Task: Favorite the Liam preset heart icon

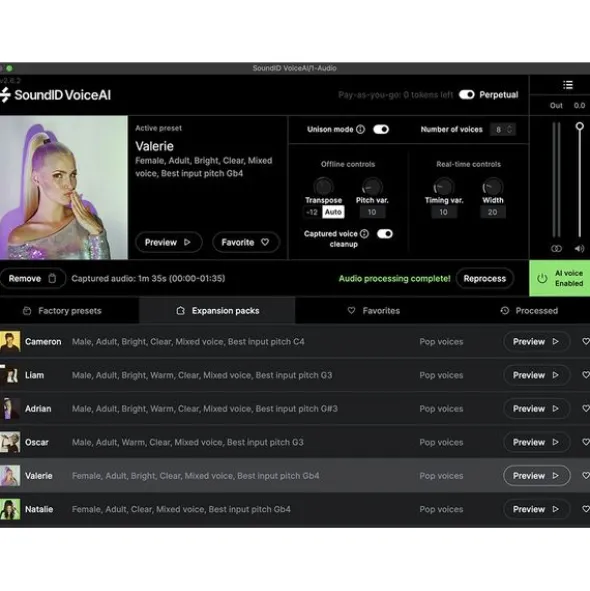Action: click(585, 375)
